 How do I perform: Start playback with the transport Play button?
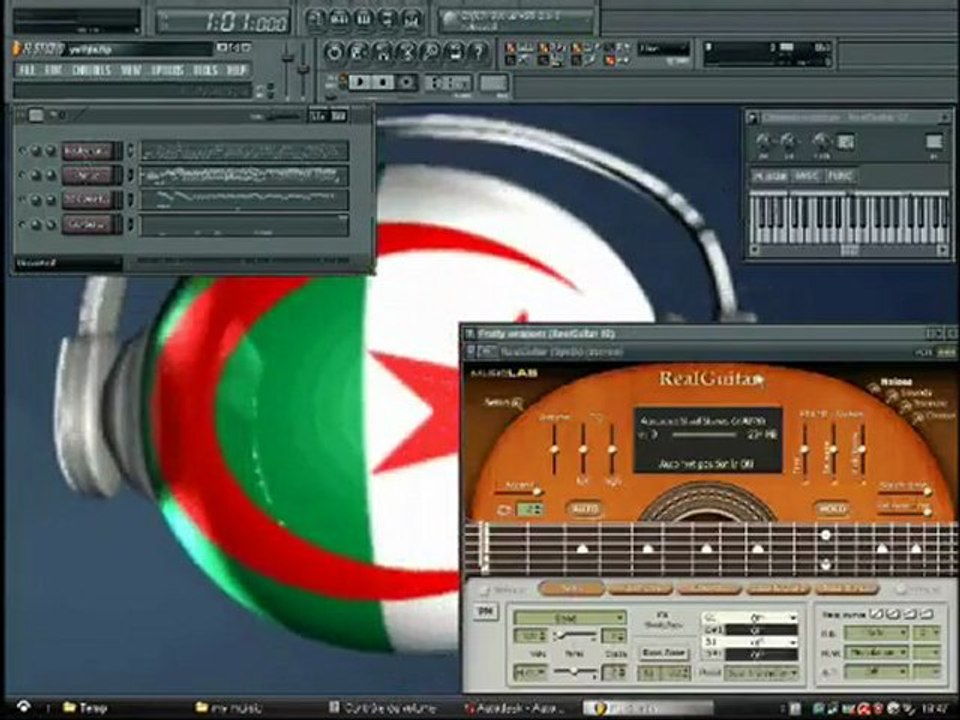[x=360, y=81]
